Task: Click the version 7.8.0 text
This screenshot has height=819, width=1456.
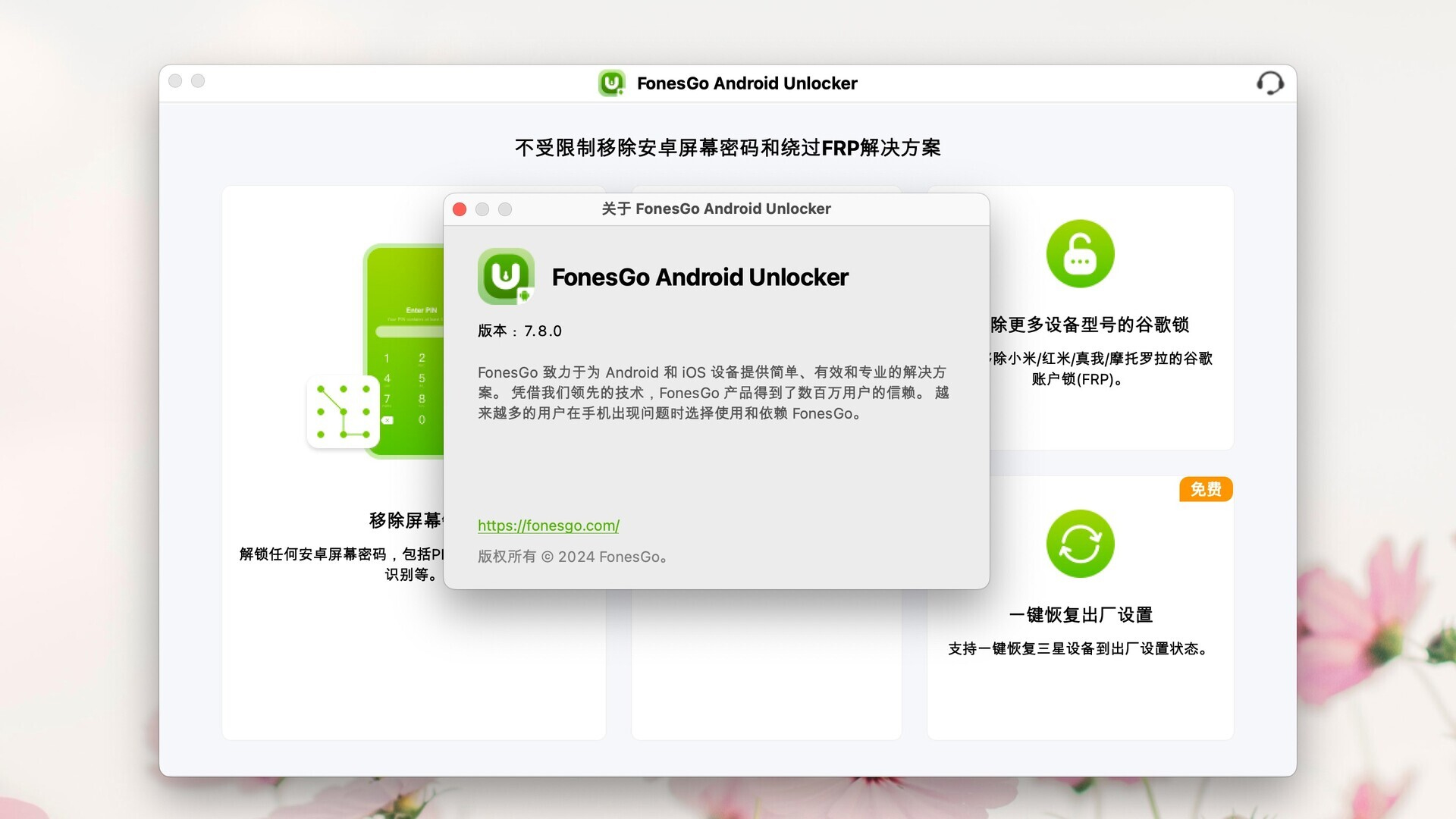Action: point(519,331)
